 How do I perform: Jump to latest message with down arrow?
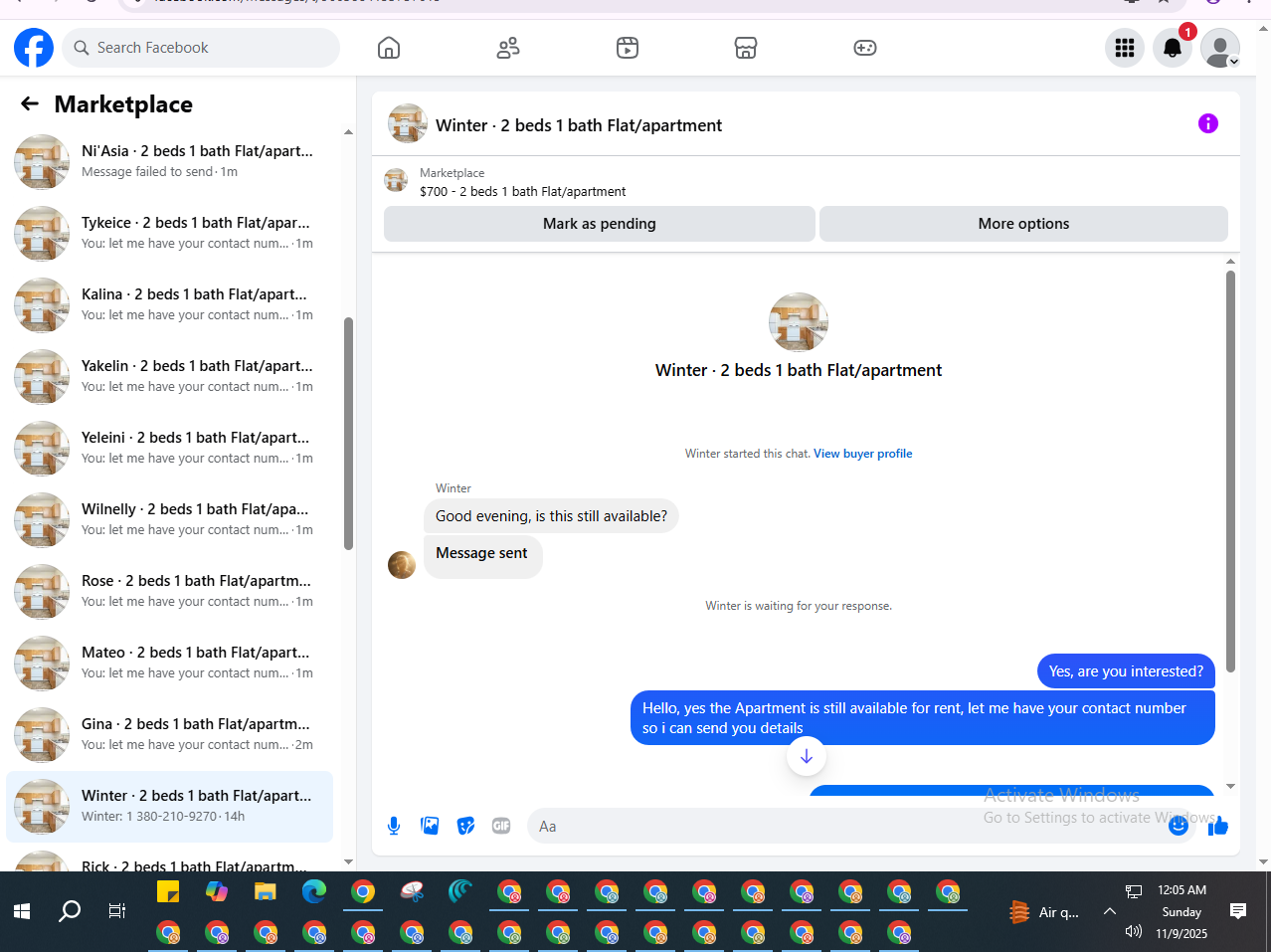coord(807,757)
